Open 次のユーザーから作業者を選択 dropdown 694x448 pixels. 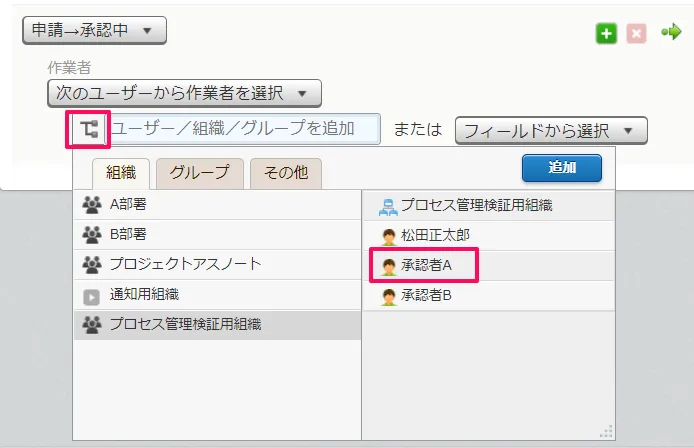(x=184, y=93)
